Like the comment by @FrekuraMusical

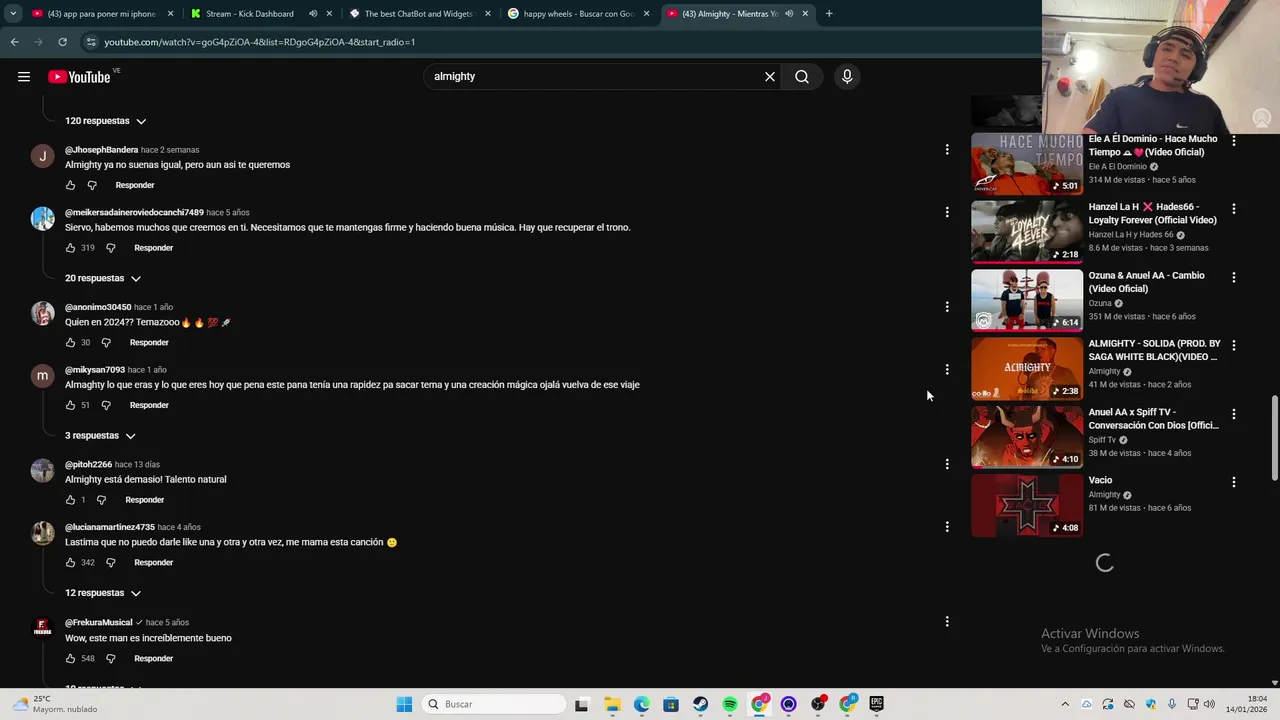[70, 659]
